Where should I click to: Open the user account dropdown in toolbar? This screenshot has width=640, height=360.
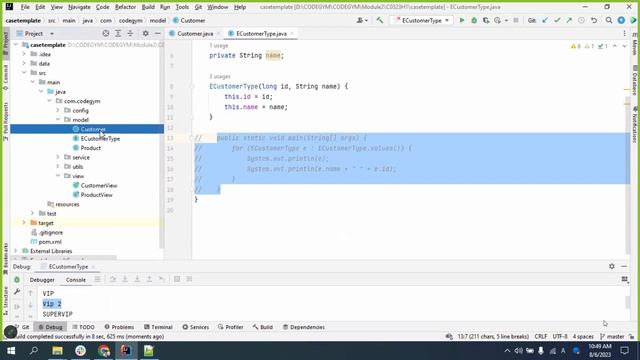tap(362, 20)
